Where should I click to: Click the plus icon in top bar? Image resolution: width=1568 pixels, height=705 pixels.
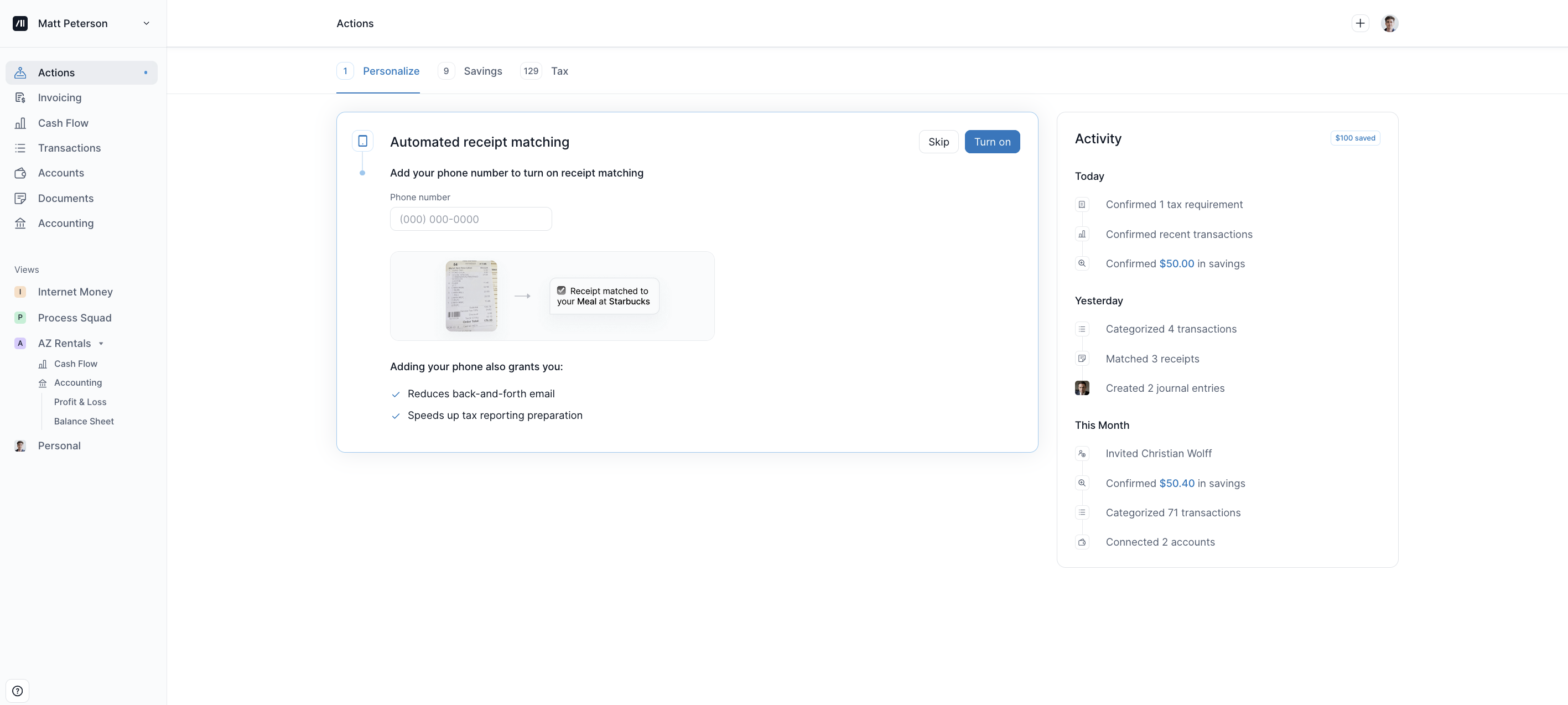click(1360, 23)
